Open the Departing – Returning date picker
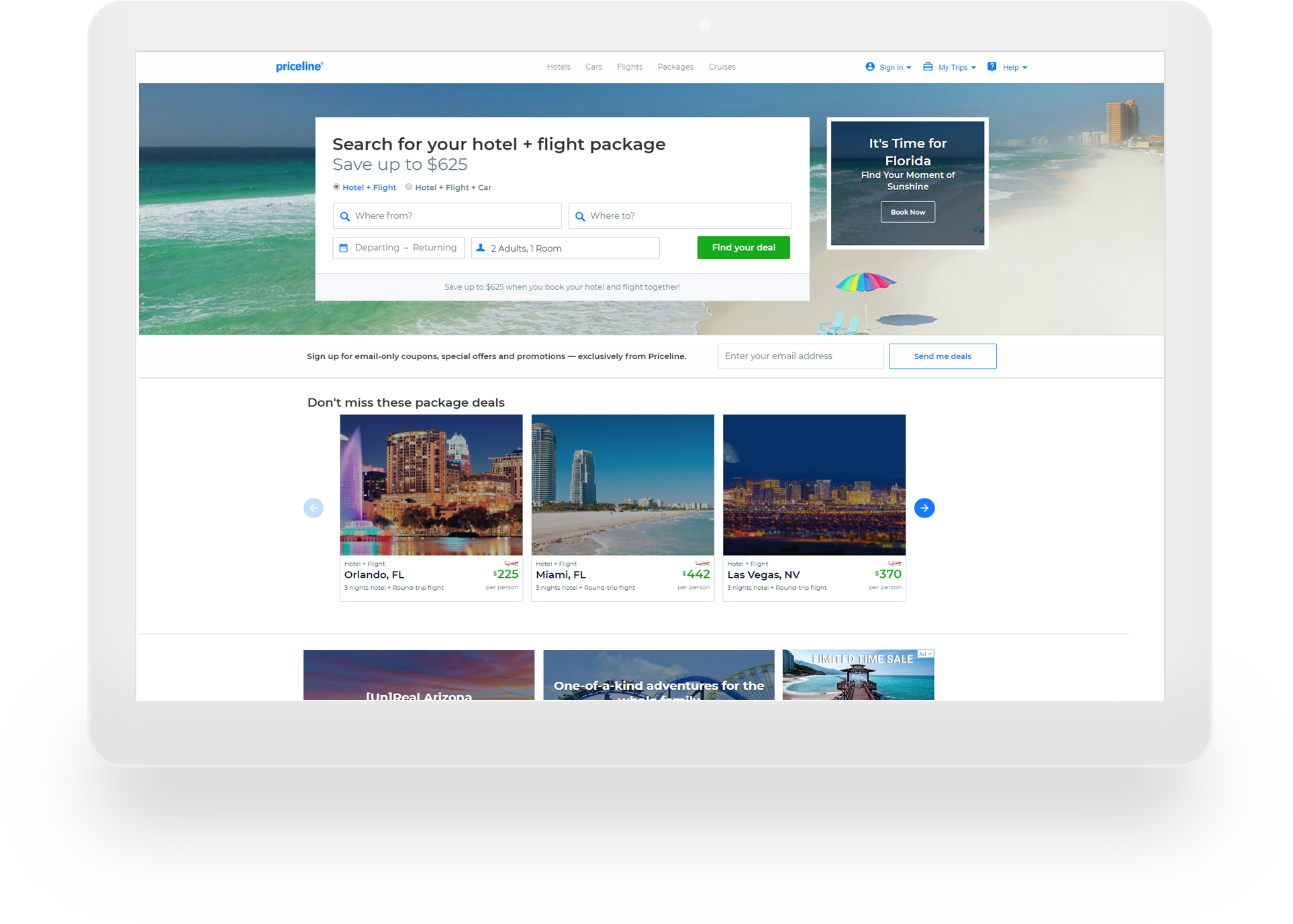This screenshot has width=1293, height=924. (x=399, y=248)
